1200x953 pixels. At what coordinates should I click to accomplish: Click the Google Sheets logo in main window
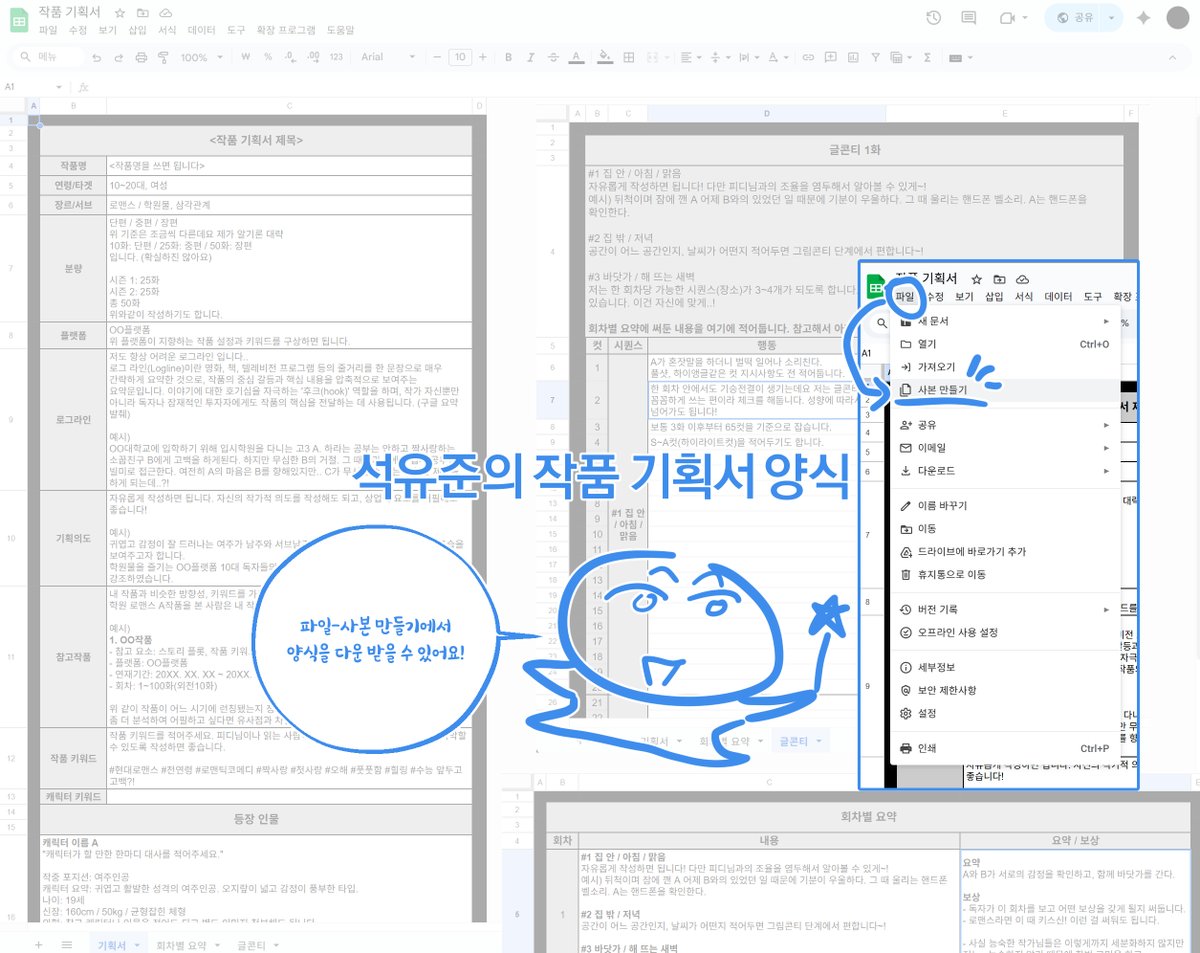(x=18, y=20)
